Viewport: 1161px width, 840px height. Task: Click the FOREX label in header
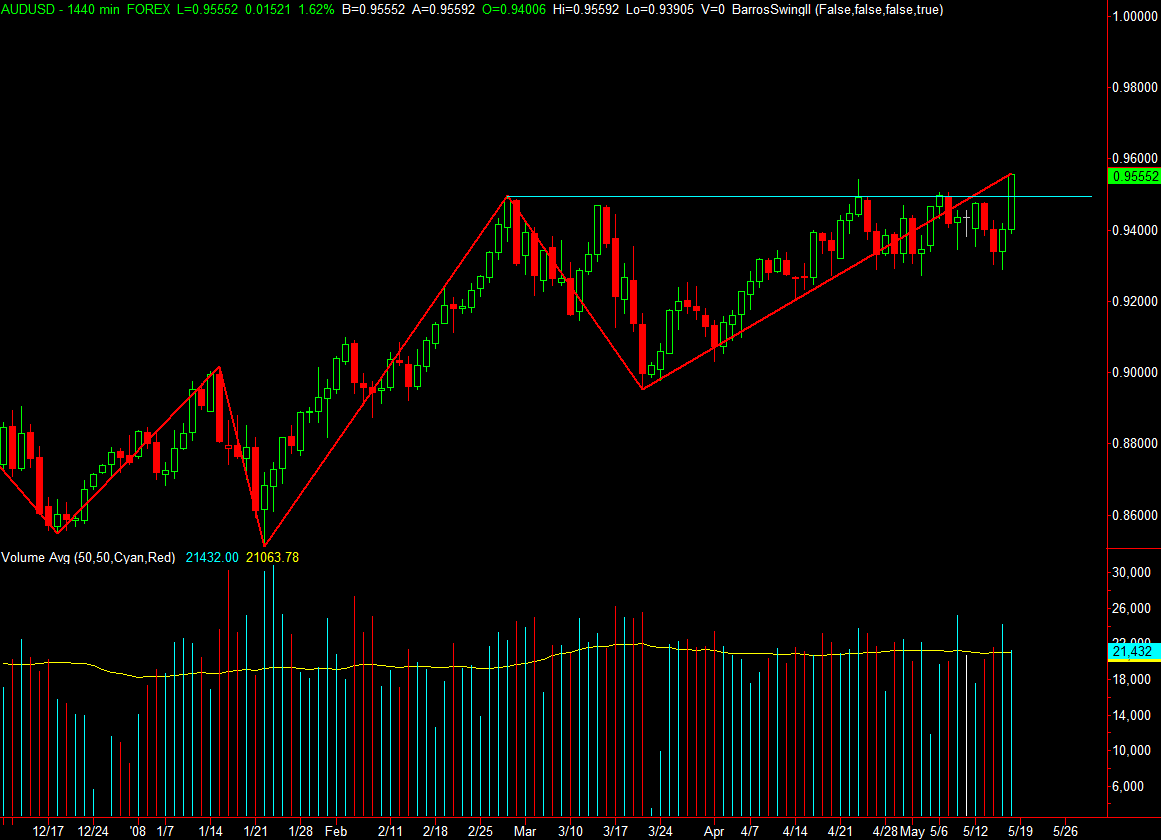click(x=148, y=10)
